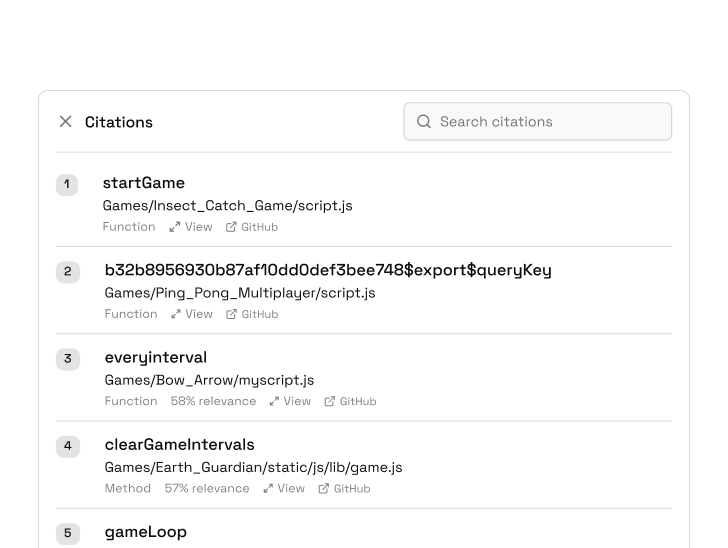Select the gameLoop citation title
728x548 pixels.
[x=146, y=532]
